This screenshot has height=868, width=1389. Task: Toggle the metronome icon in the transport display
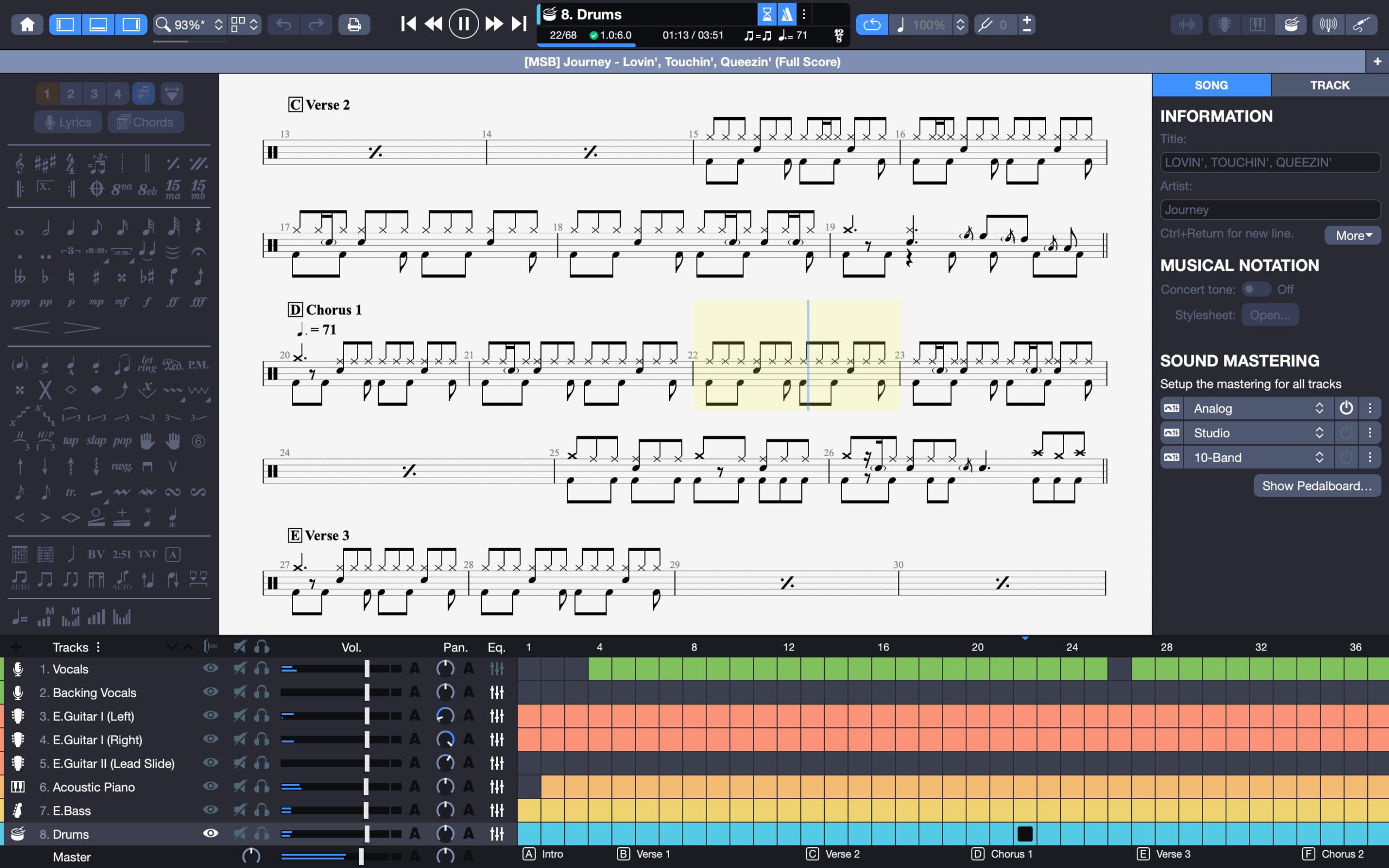coord(787,14)
